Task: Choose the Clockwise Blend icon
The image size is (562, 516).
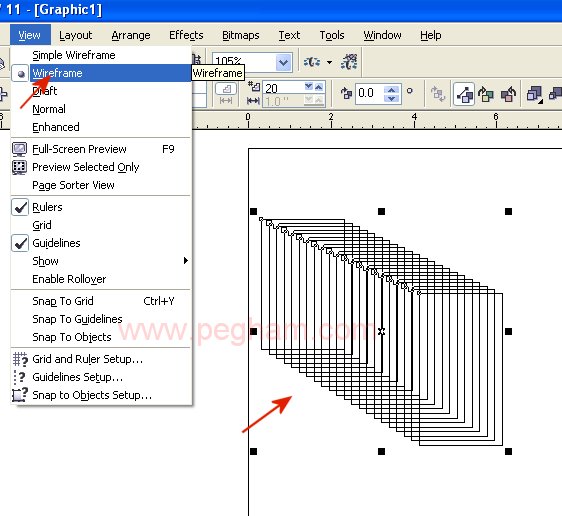Action: [486, 94]
